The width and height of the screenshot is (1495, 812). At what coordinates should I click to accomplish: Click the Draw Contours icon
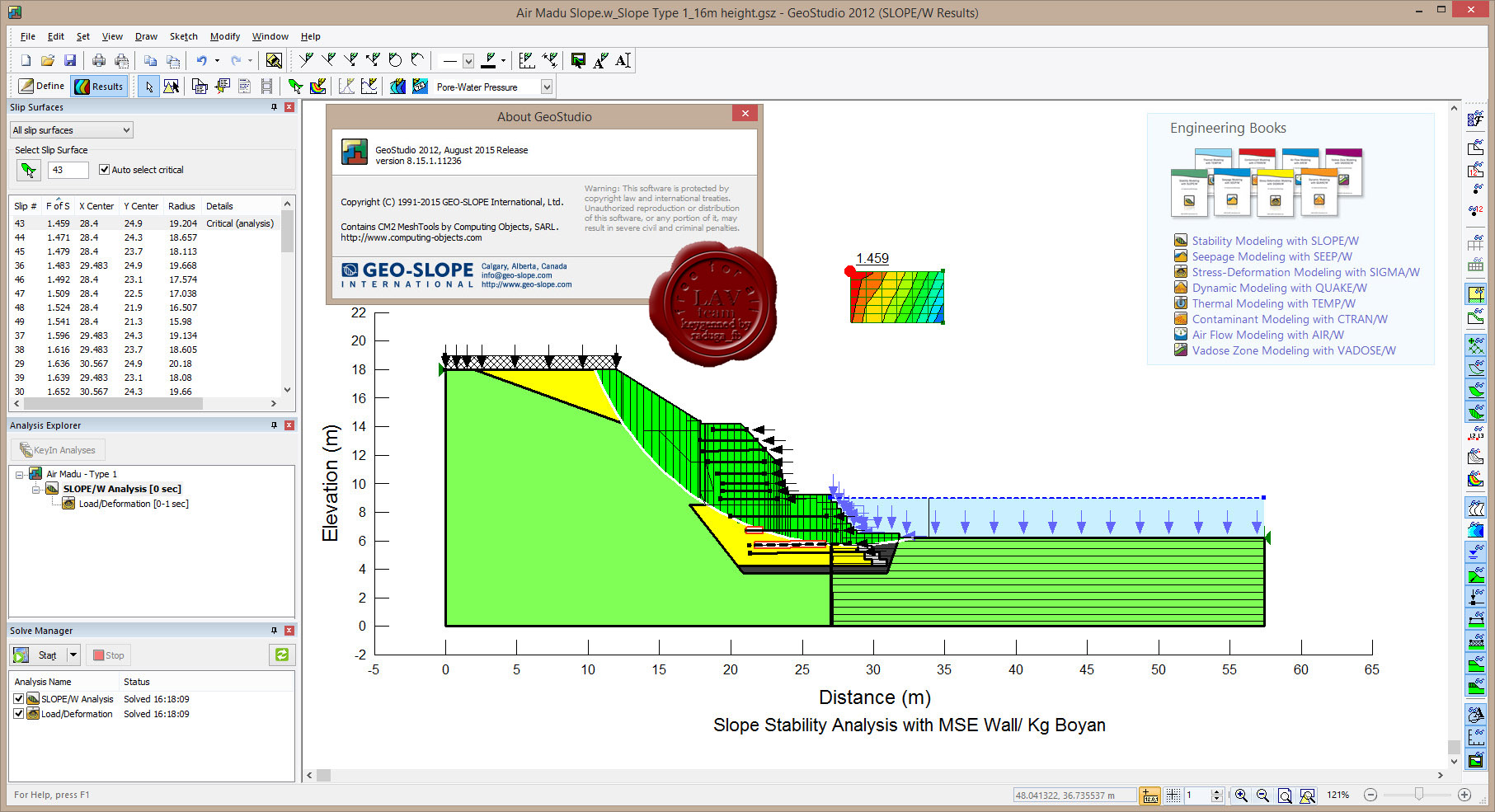(x=397, y=86)
